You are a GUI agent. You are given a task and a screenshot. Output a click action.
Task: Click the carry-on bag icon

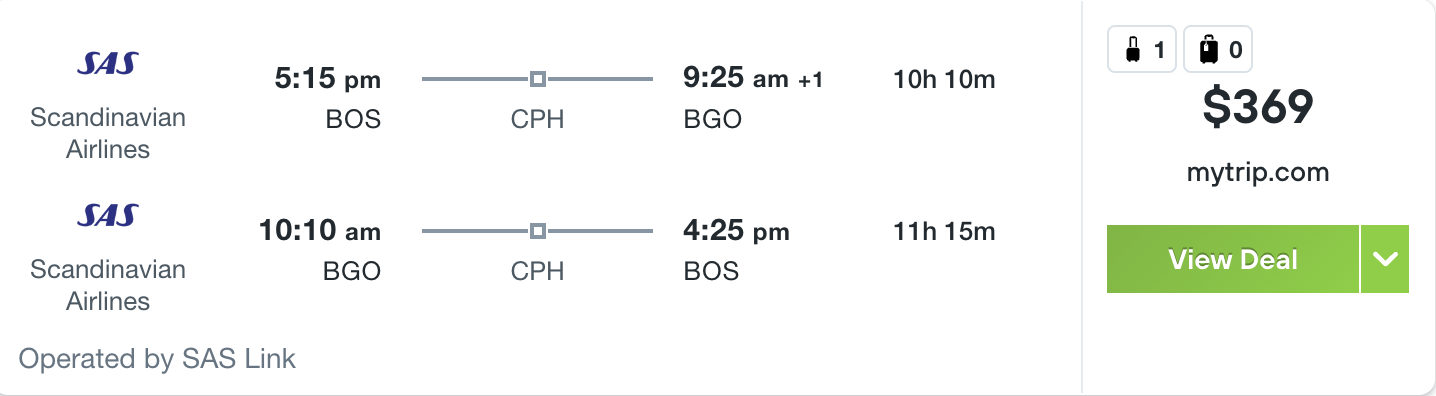[x=1132, y=50]
